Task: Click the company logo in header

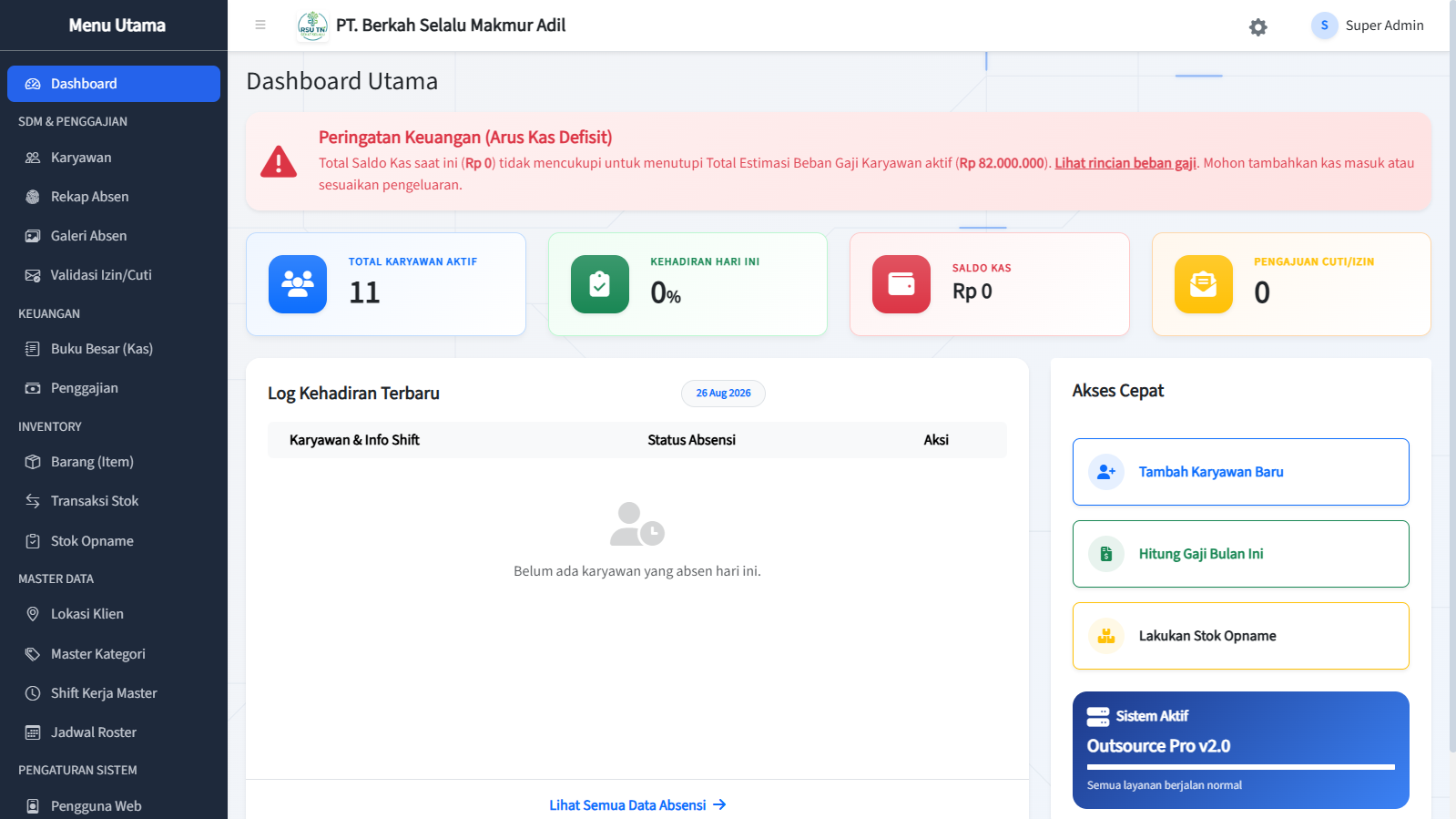Action: (312, 26)
